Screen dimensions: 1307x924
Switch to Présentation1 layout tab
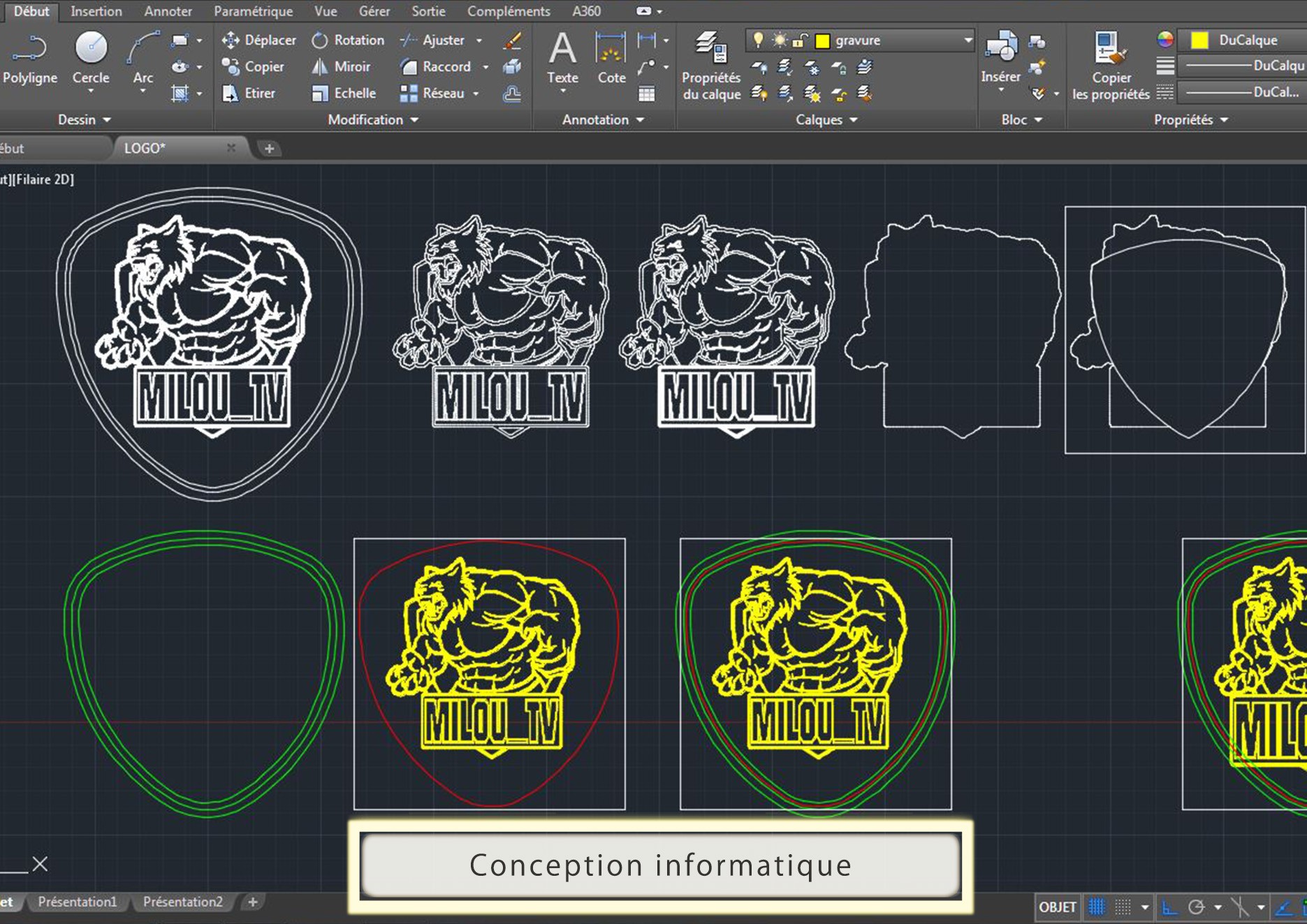tap(78, 902)
